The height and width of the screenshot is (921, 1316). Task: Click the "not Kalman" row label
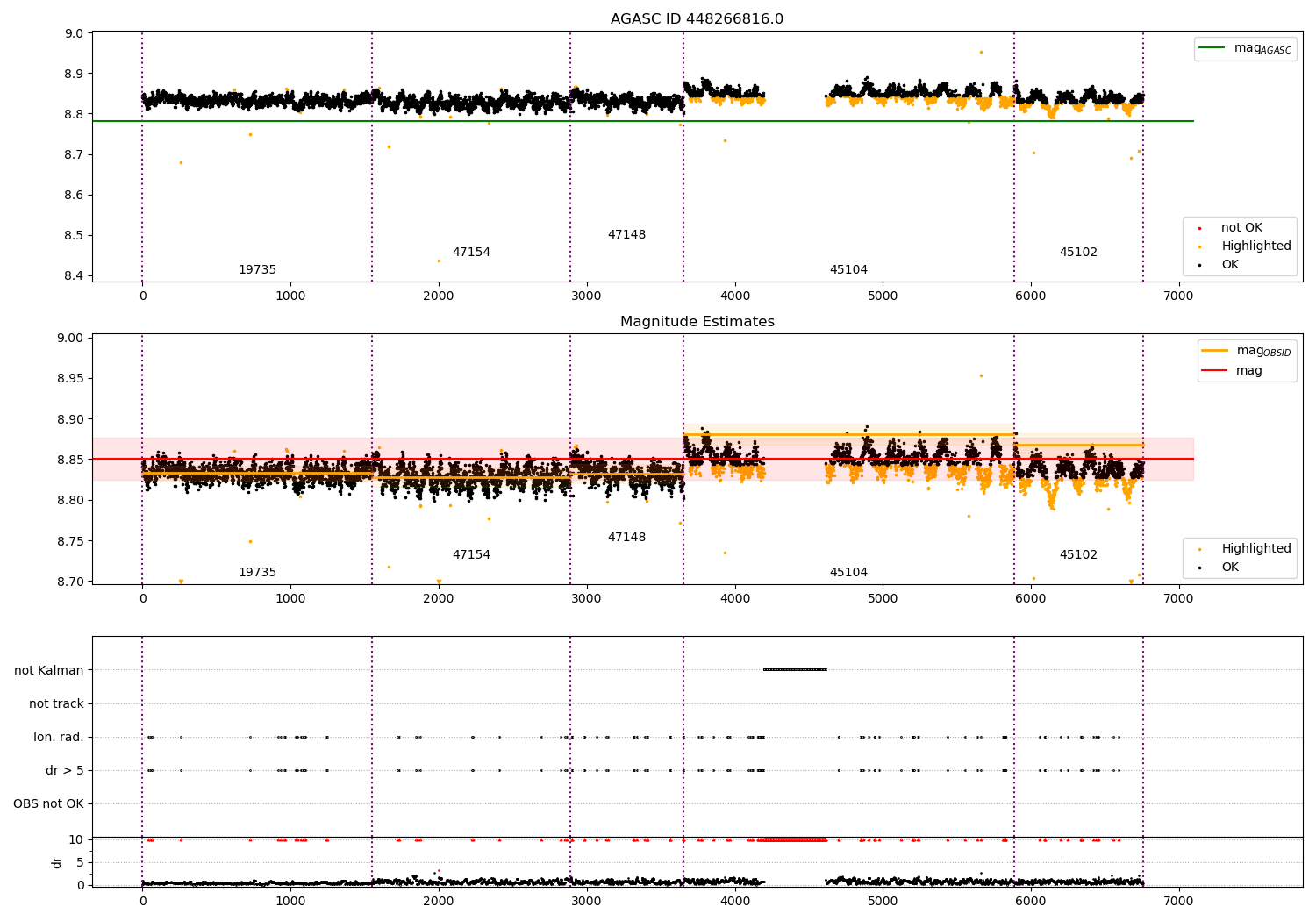point(49,670)
